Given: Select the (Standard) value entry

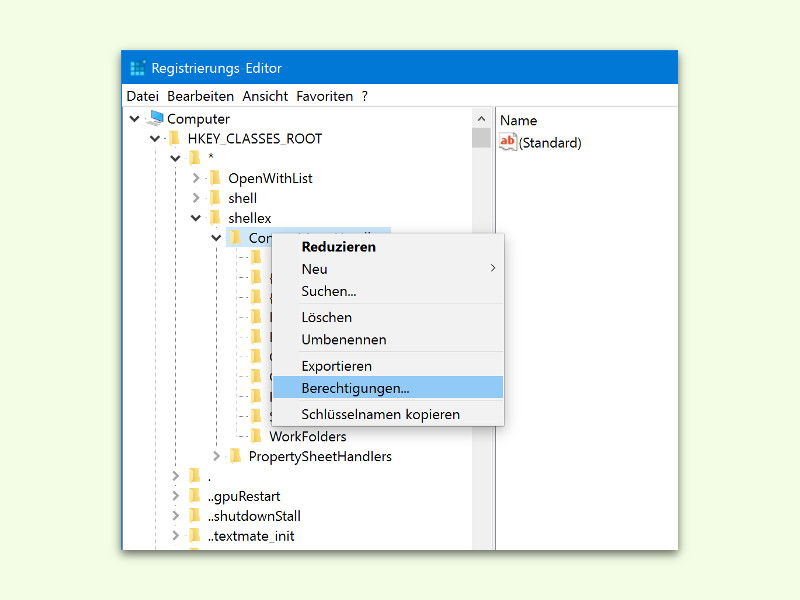Looking at the screenshot, I should (x=550, y=143).
